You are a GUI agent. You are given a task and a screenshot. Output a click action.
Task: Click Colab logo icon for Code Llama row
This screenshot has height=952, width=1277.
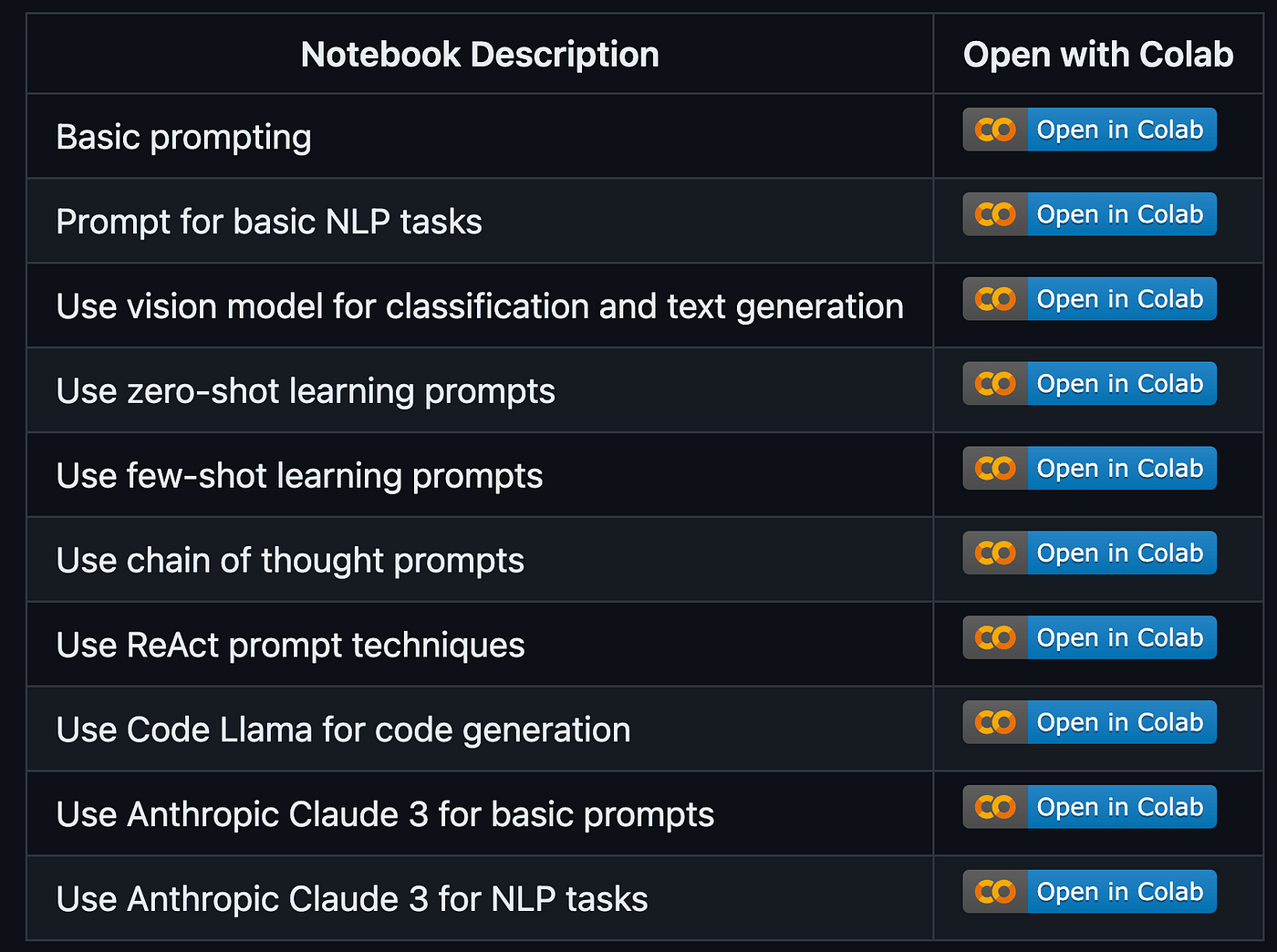tap(995, 722)
